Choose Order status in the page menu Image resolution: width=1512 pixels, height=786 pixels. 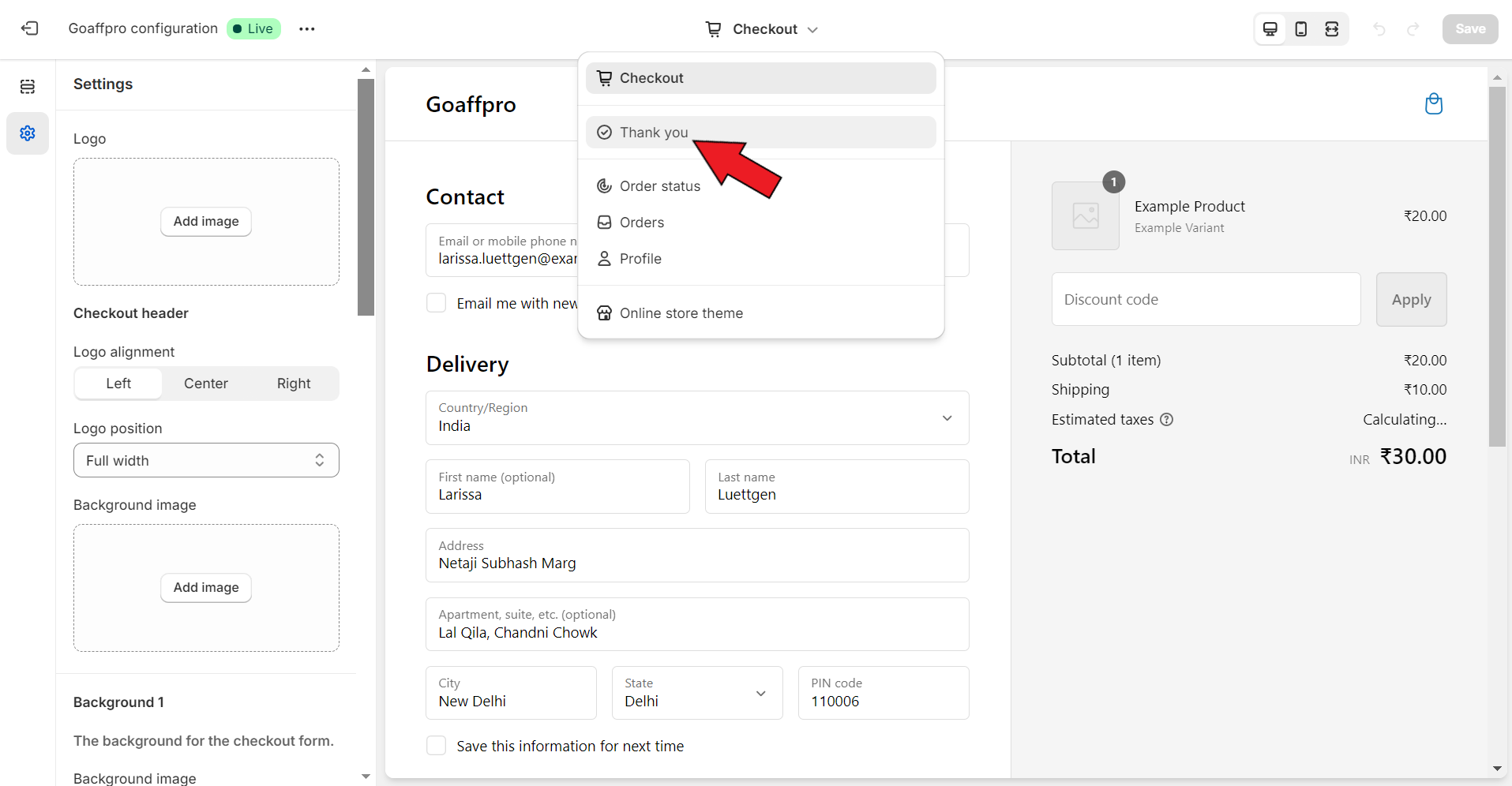coord(659,186)
